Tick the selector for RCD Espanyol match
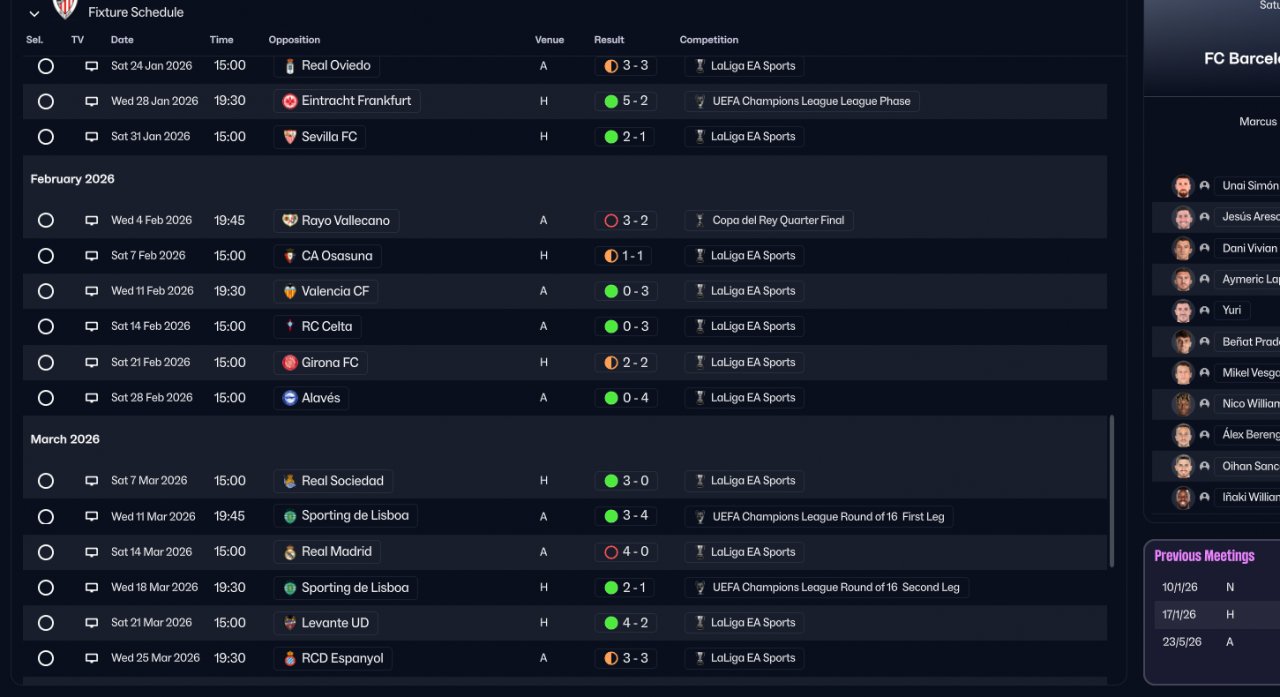Screen dimensions: 1280x697 coord(45,658)
